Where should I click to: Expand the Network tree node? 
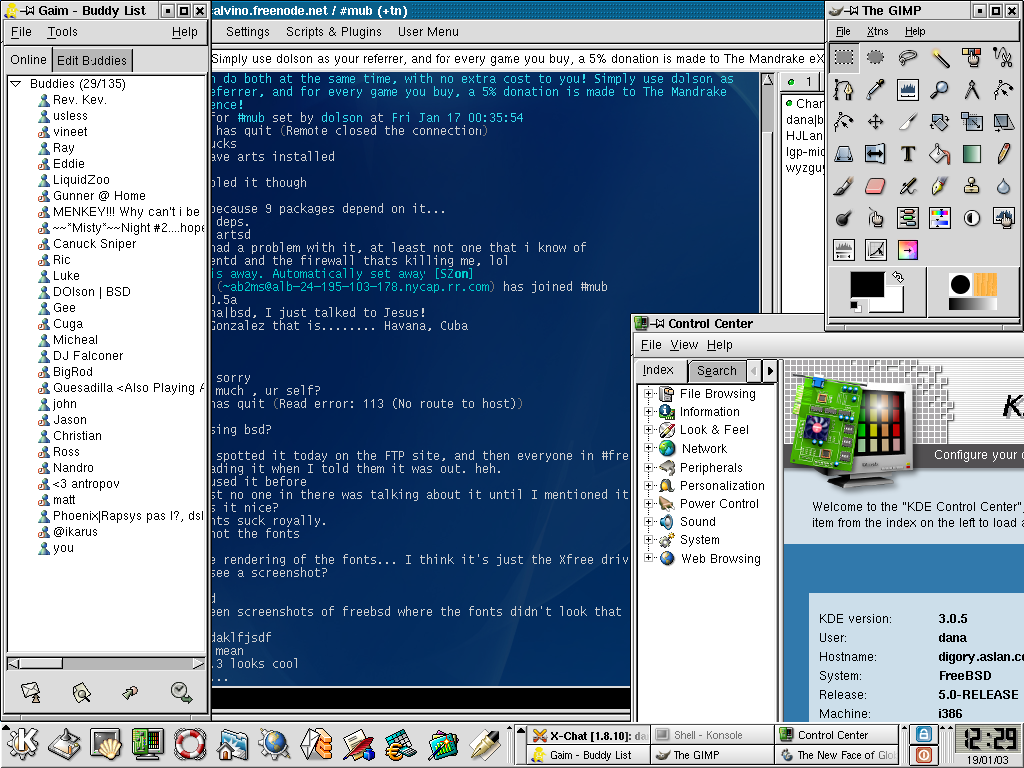point(648,448)
